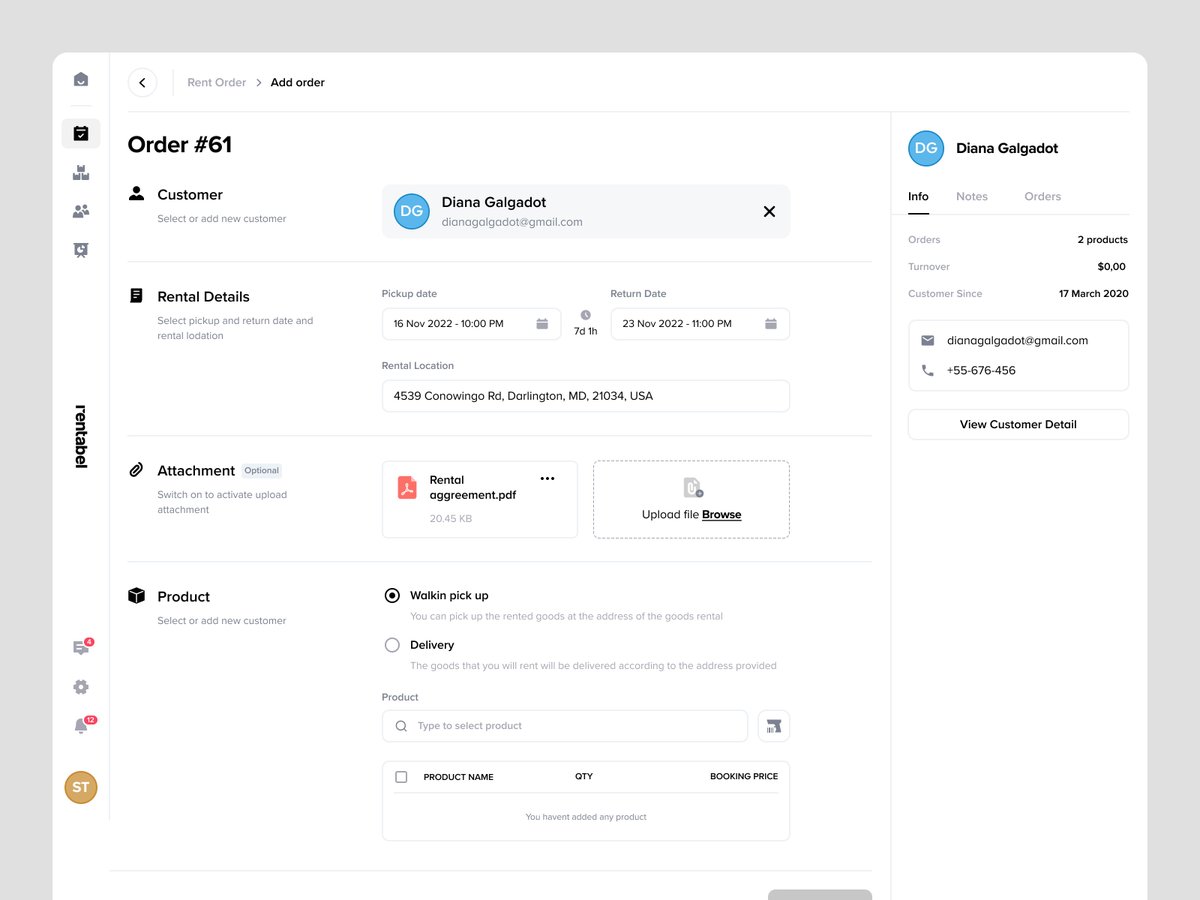
Task: Select Delivery radio option
Action: tap(392, 645)
